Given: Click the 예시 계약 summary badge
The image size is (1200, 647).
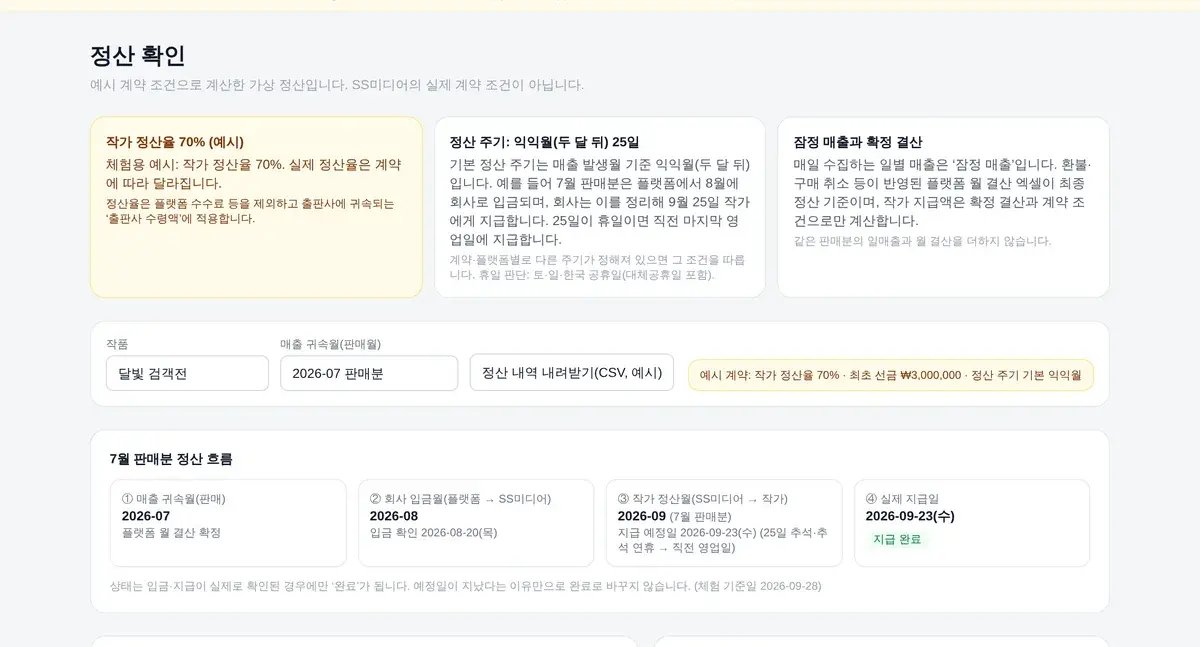Looking at the screenshot, I should (x=891, y=375).
